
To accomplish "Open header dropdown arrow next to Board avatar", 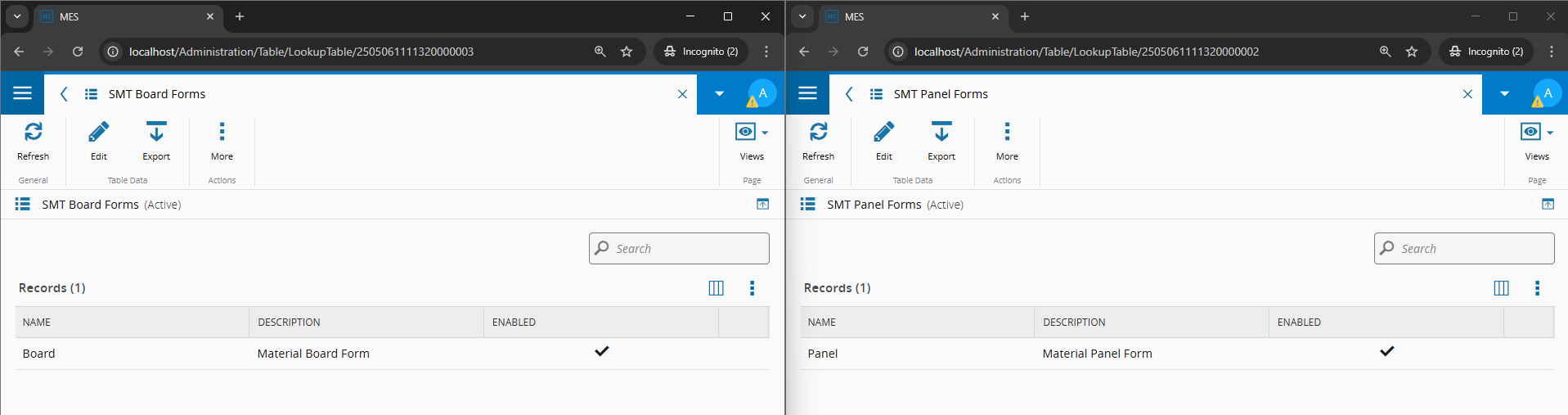I will [719, 93].
